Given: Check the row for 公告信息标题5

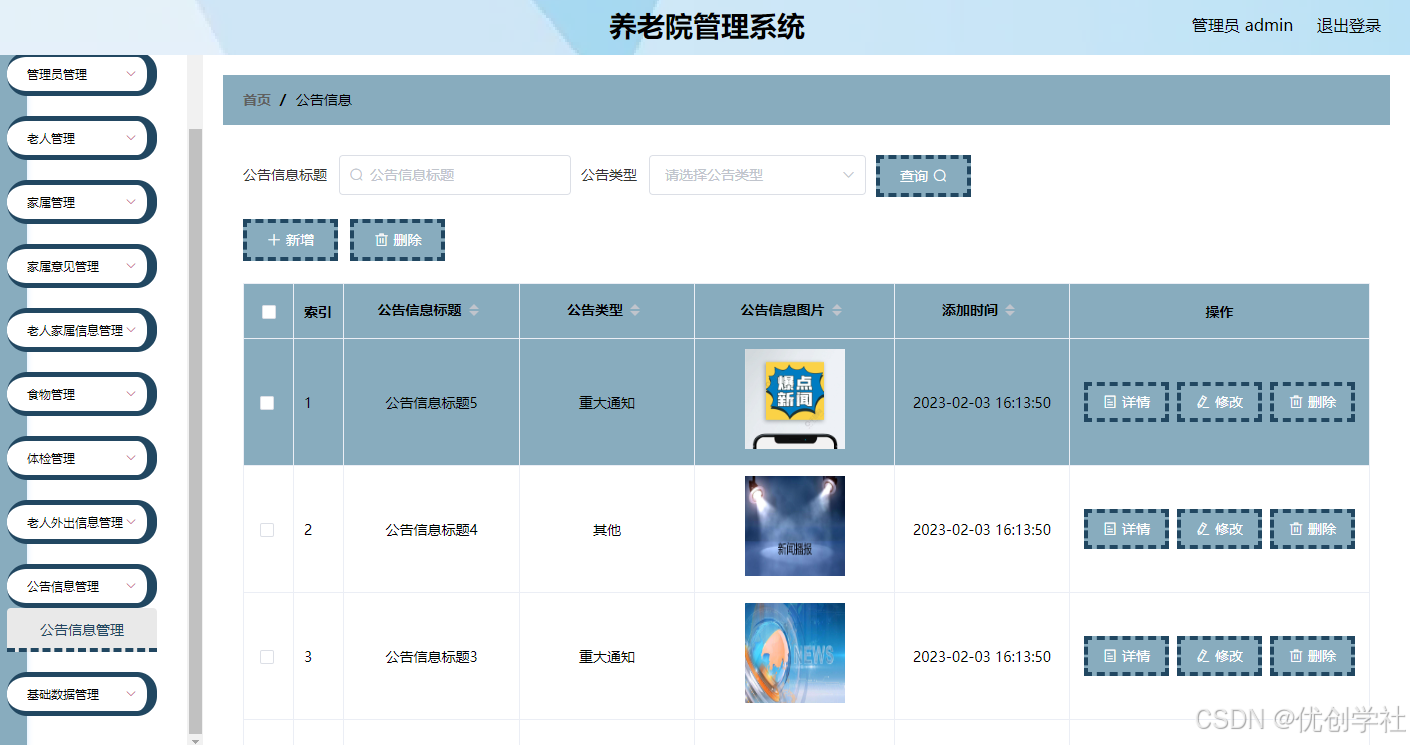Looking at the screenshot, I should pyautogui.click(x=267, y=403).
